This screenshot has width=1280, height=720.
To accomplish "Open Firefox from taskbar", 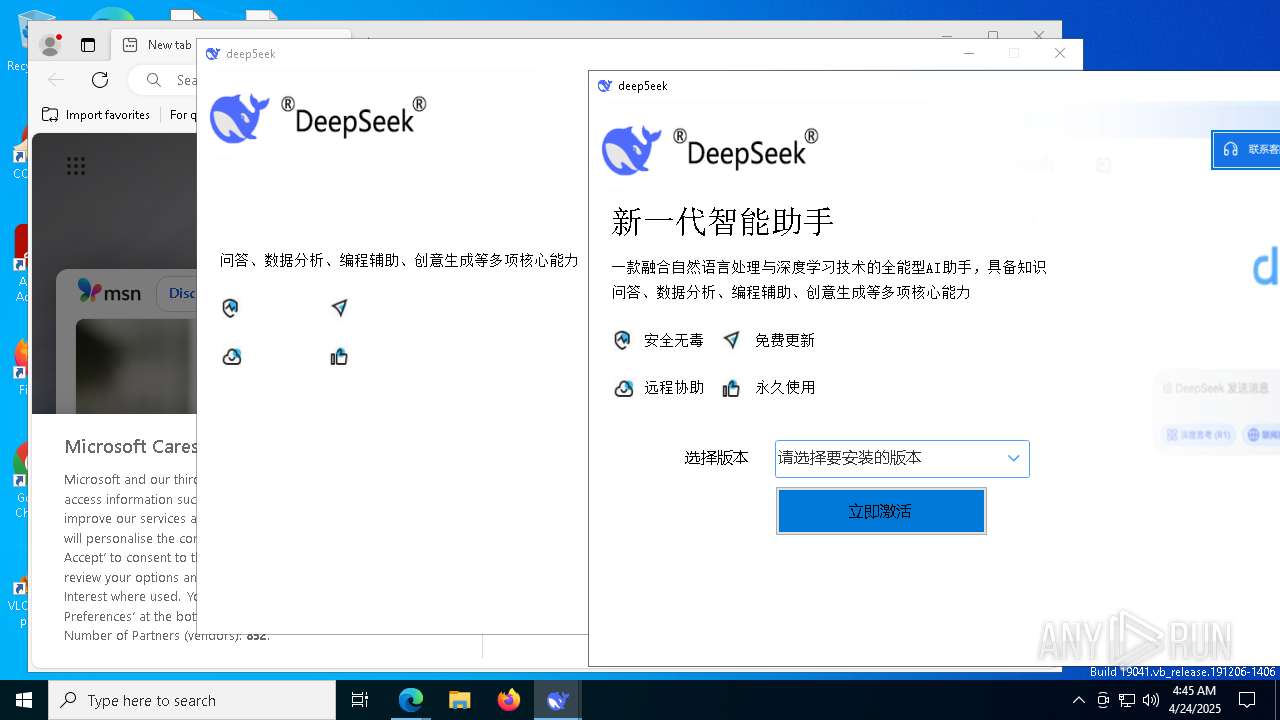I will (509, 700).
